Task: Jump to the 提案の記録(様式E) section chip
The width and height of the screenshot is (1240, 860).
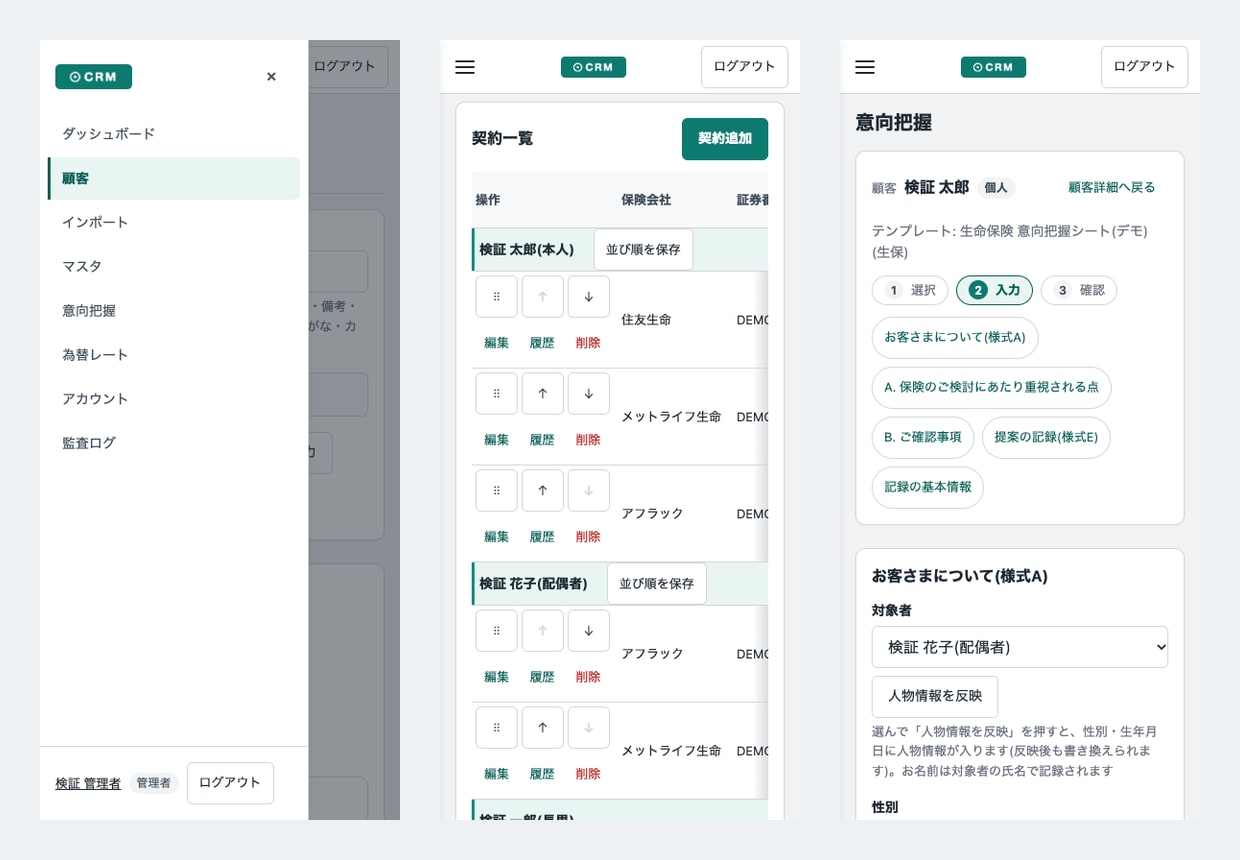Action: coord(1046,438)
